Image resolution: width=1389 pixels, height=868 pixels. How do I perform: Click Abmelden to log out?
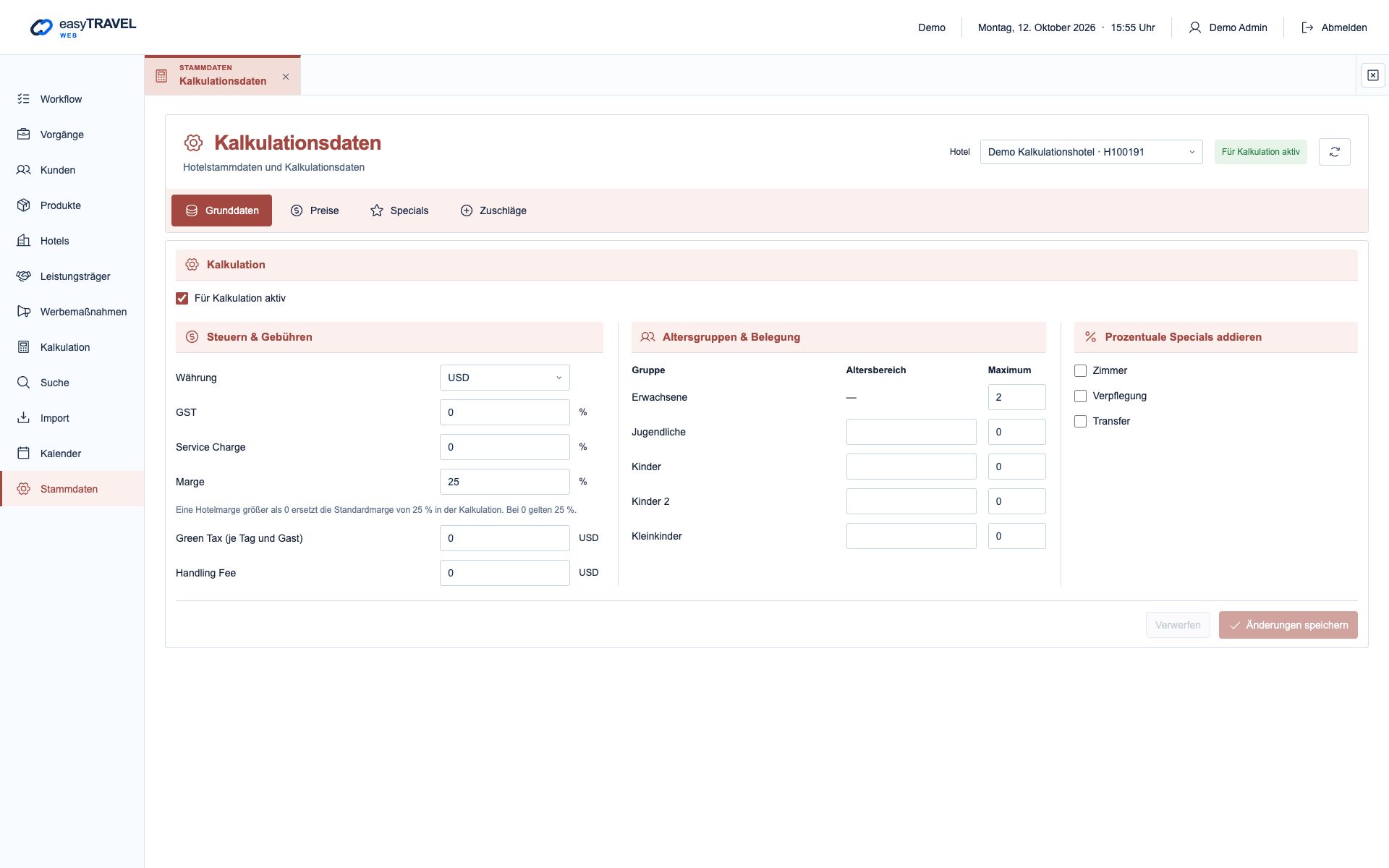(1334, 27)
